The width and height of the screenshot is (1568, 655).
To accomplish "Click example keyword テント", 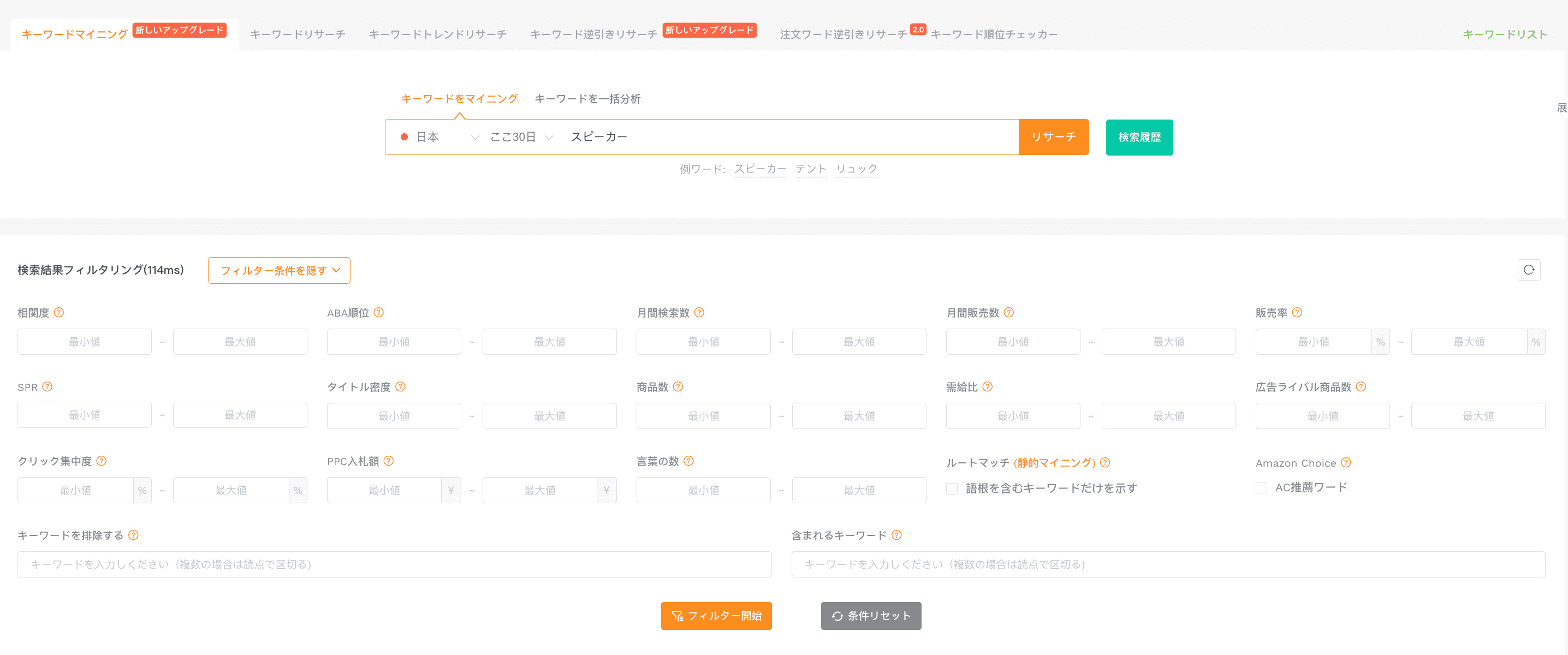I will [811, 169].
